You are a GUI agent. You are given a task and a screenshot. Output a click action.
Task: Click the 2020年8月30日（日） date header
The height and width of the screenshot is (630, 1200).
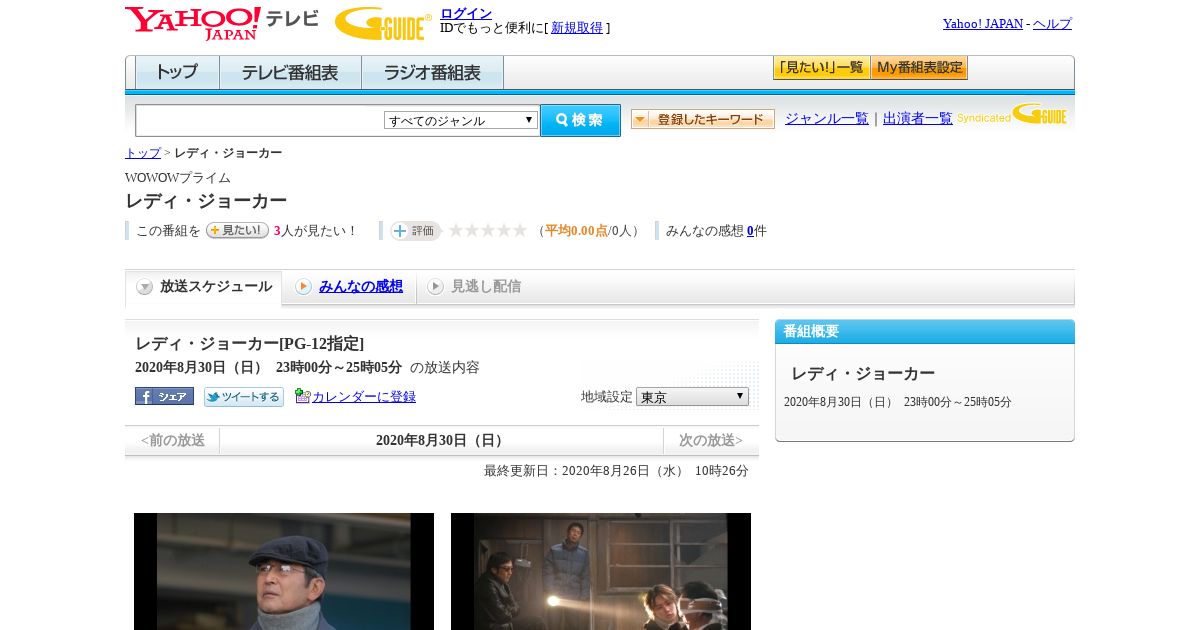[x=441, y=440]
